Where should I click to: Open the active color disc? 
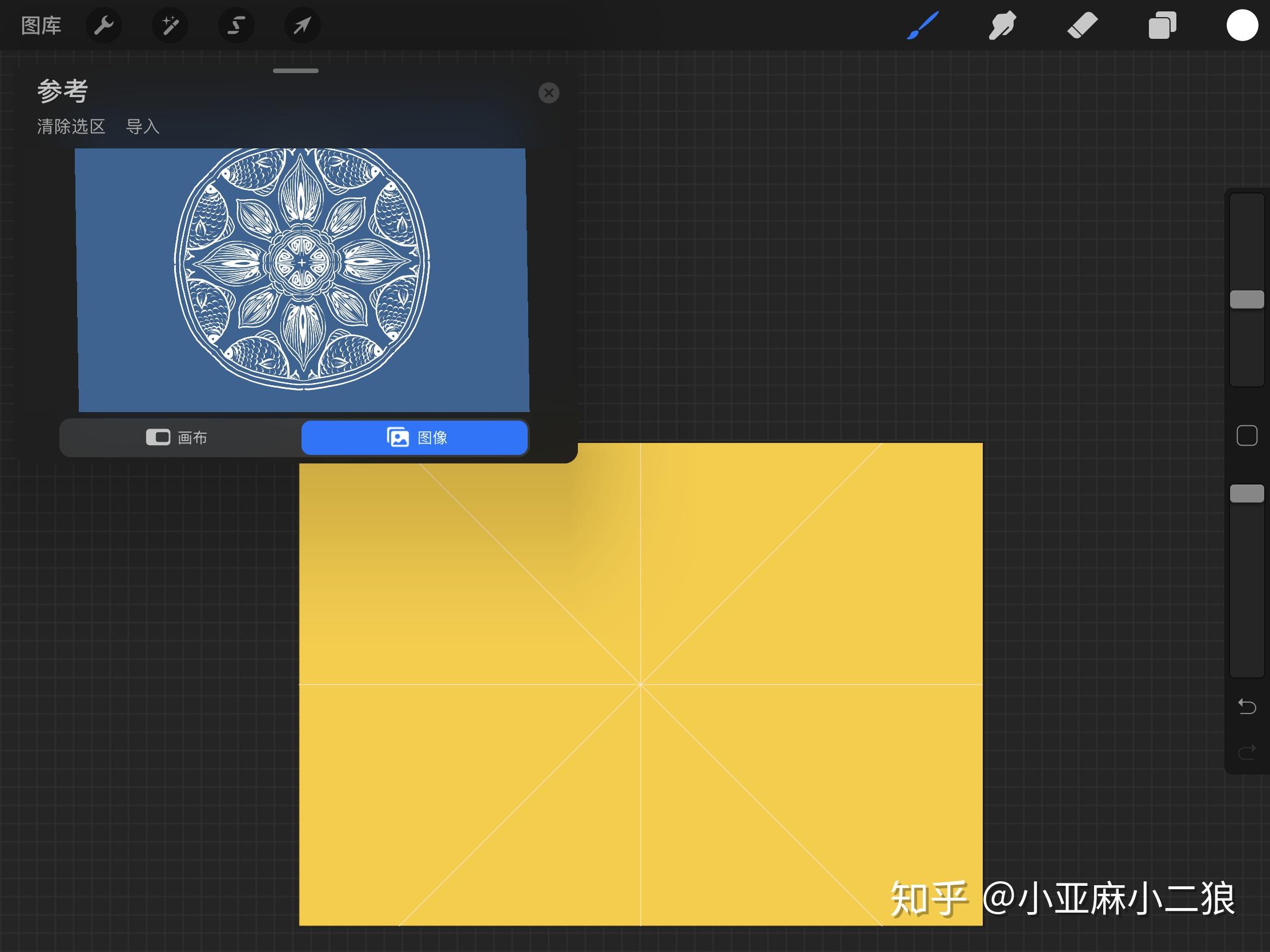pos(1242,25)
